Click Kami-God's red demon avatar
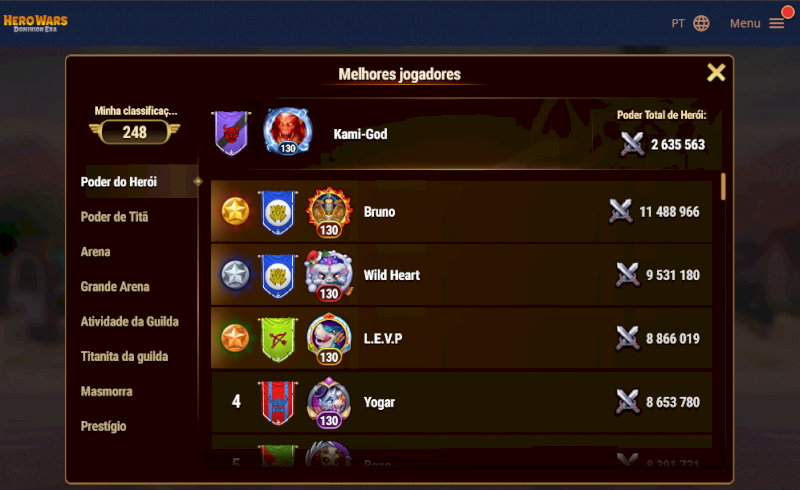Viewport: 800px width, 490px height. pos(288,131)
